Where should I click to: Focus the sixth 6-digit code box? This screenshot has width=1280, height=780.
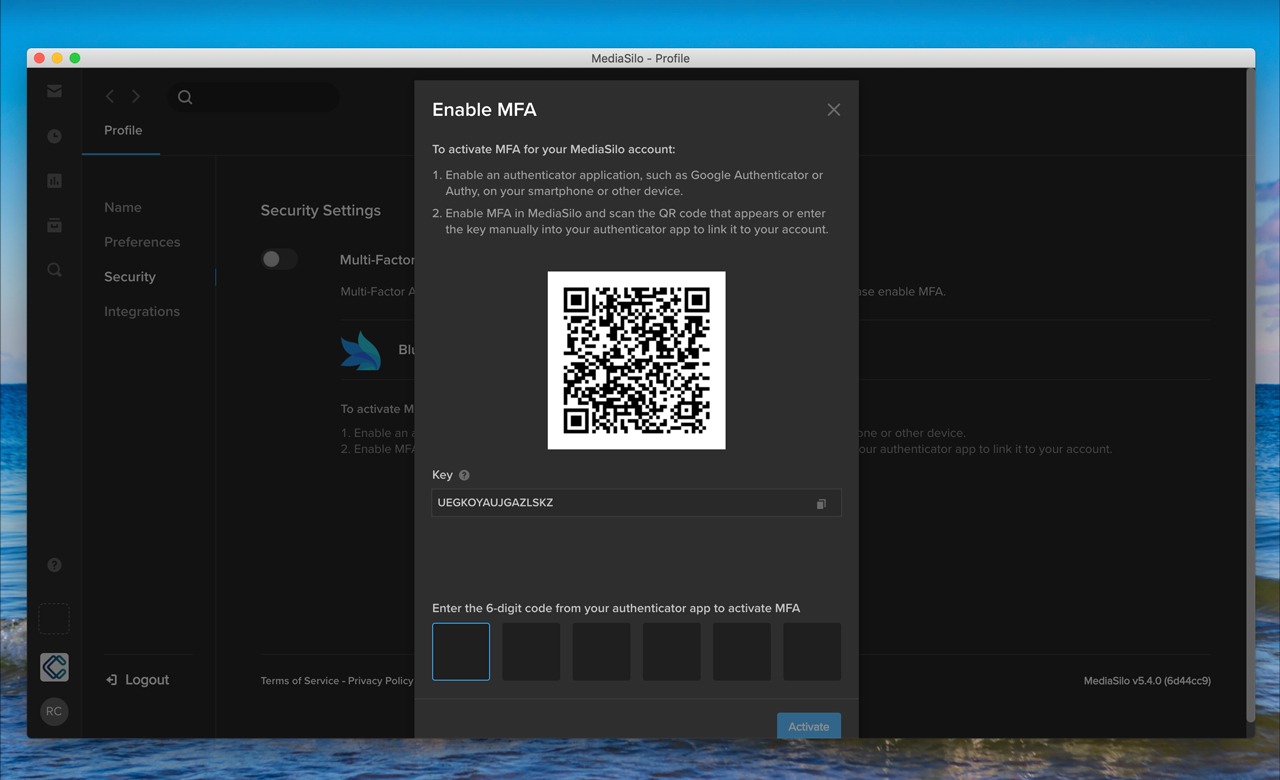812,652
